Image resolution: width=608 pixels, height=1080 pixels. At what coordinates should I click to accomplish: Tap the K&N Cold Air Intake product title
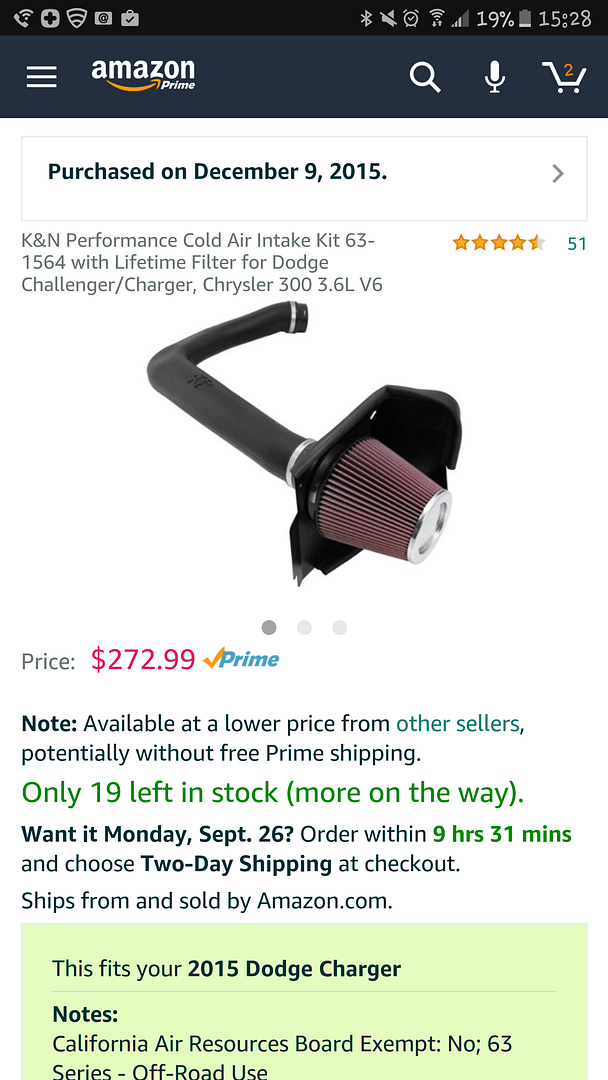pyautogui.click(x=202, y=262)
